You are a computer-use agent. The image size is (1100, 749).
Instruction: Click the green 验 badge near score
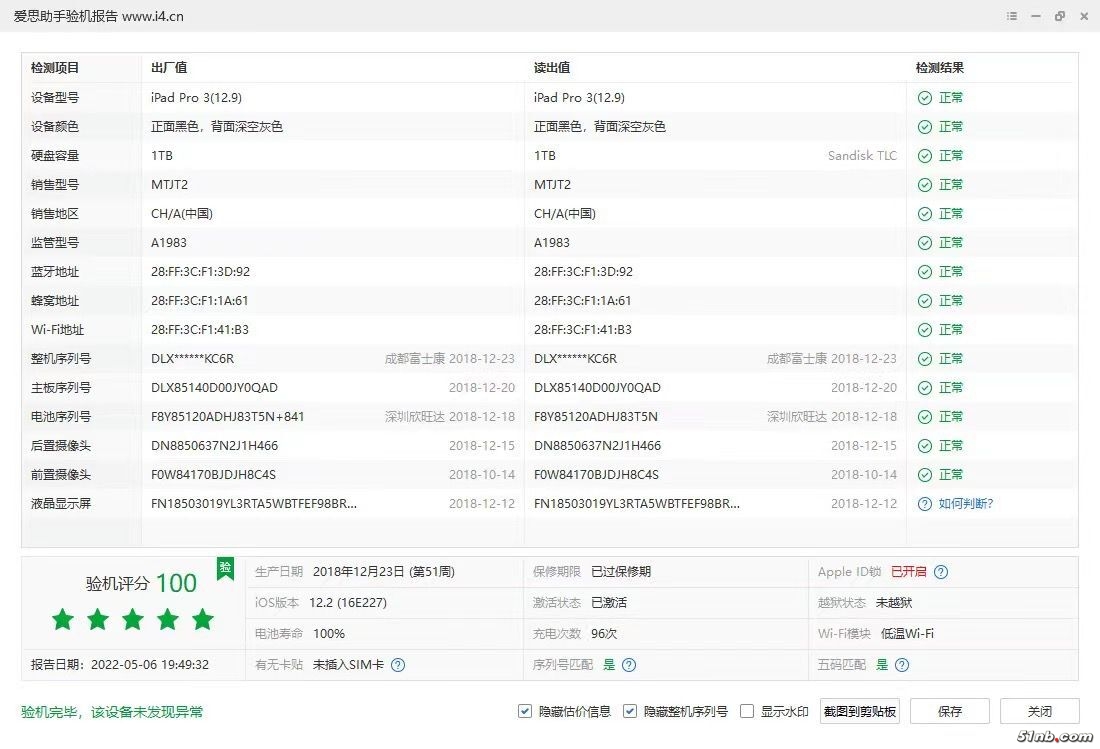pyautogui.click(x=225, y=567)
